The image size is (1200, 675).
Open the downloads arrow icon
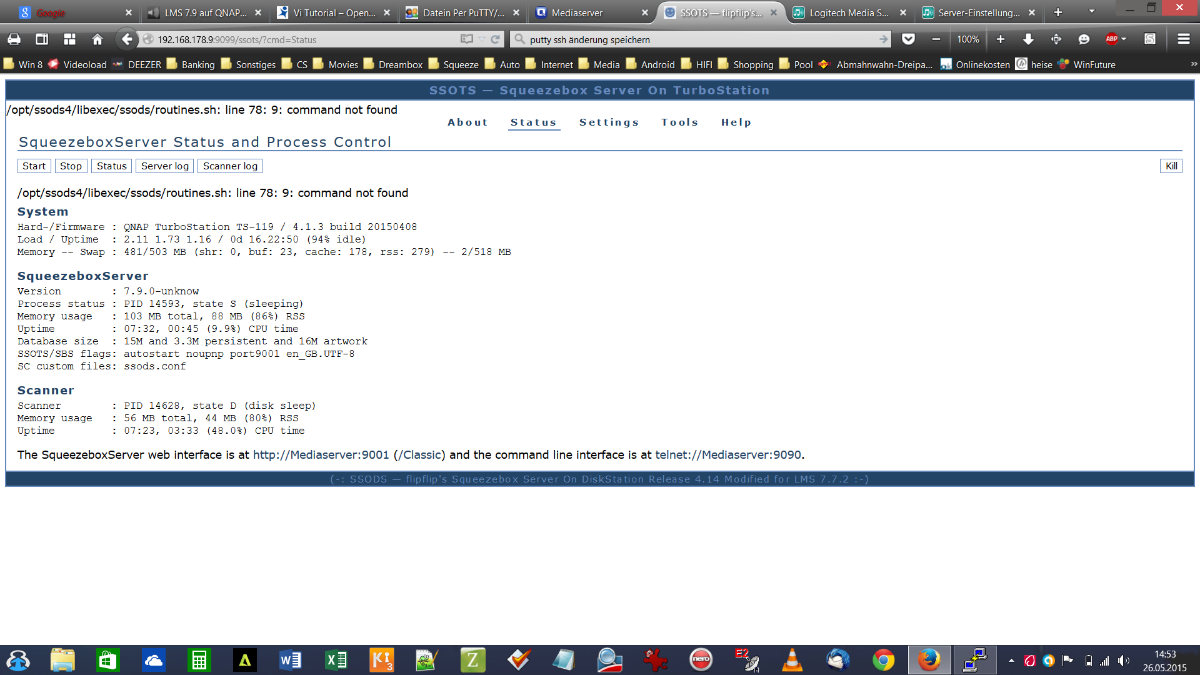point(1028,39)
